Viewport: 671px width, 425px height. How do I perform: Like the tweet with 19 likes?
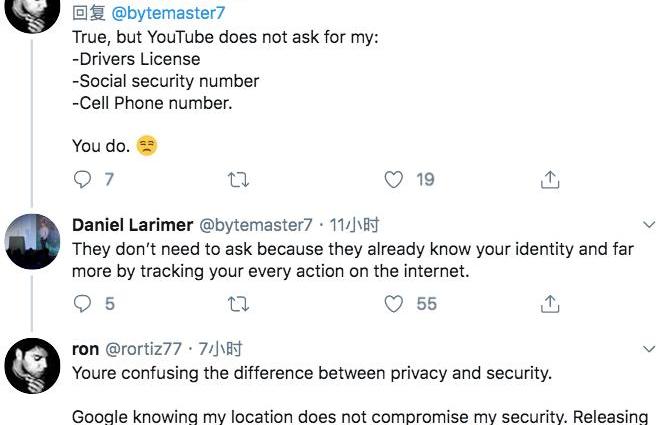coord(394,180)
